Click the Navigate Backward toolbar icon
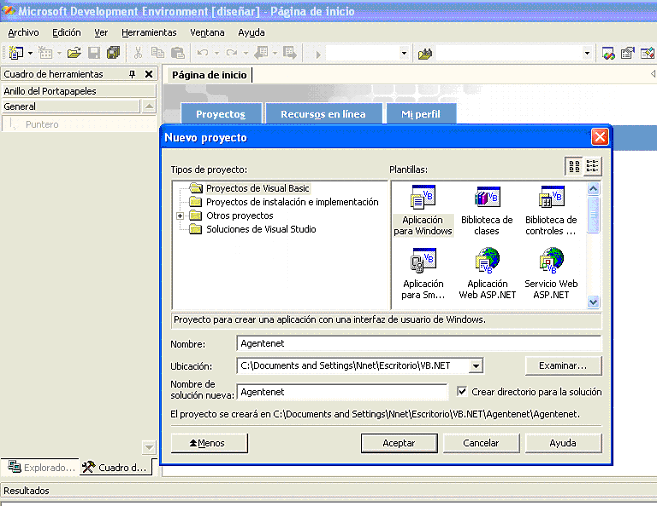Screen dimensions: 657x508 click(261, 53)
